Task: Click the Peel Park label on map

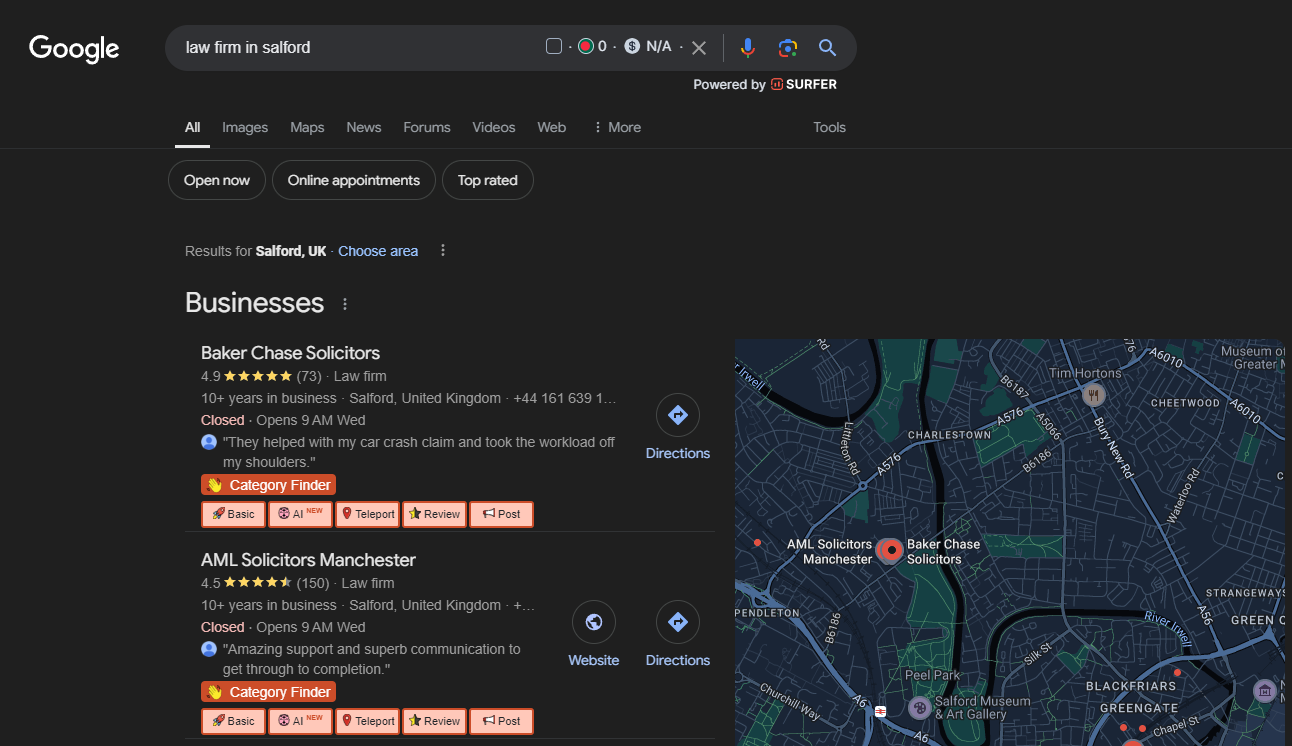Action: (932, 675)
